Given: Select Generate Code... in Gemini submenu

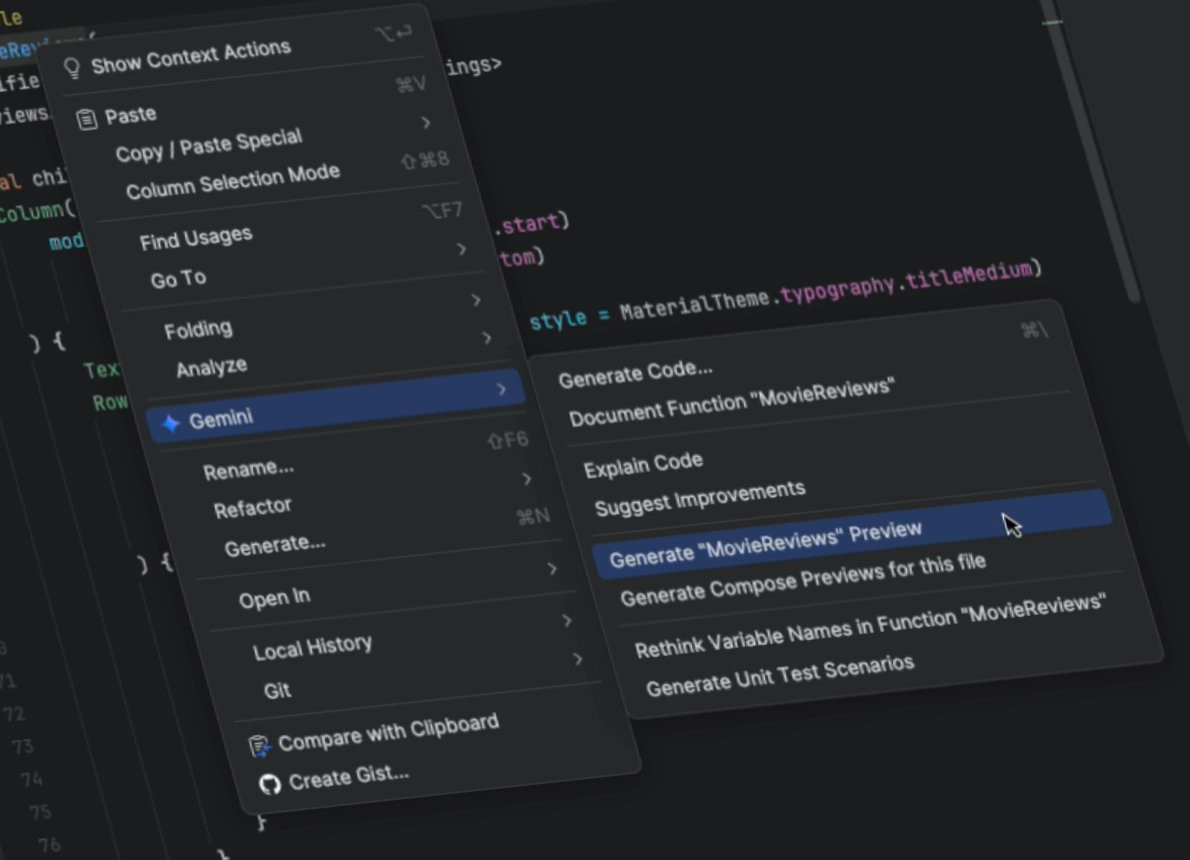Looking at the screenshot, I should pyautogui.click(x=635, y=373).
